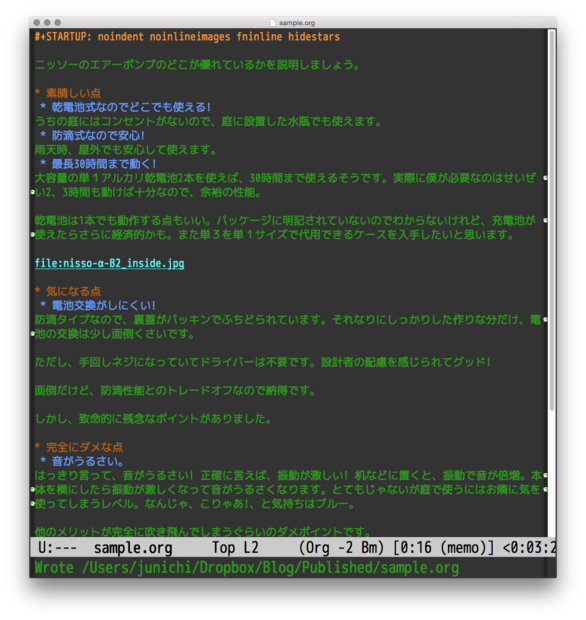Click the line starting 他のメリットが完全に

click(x=203, y=531)
